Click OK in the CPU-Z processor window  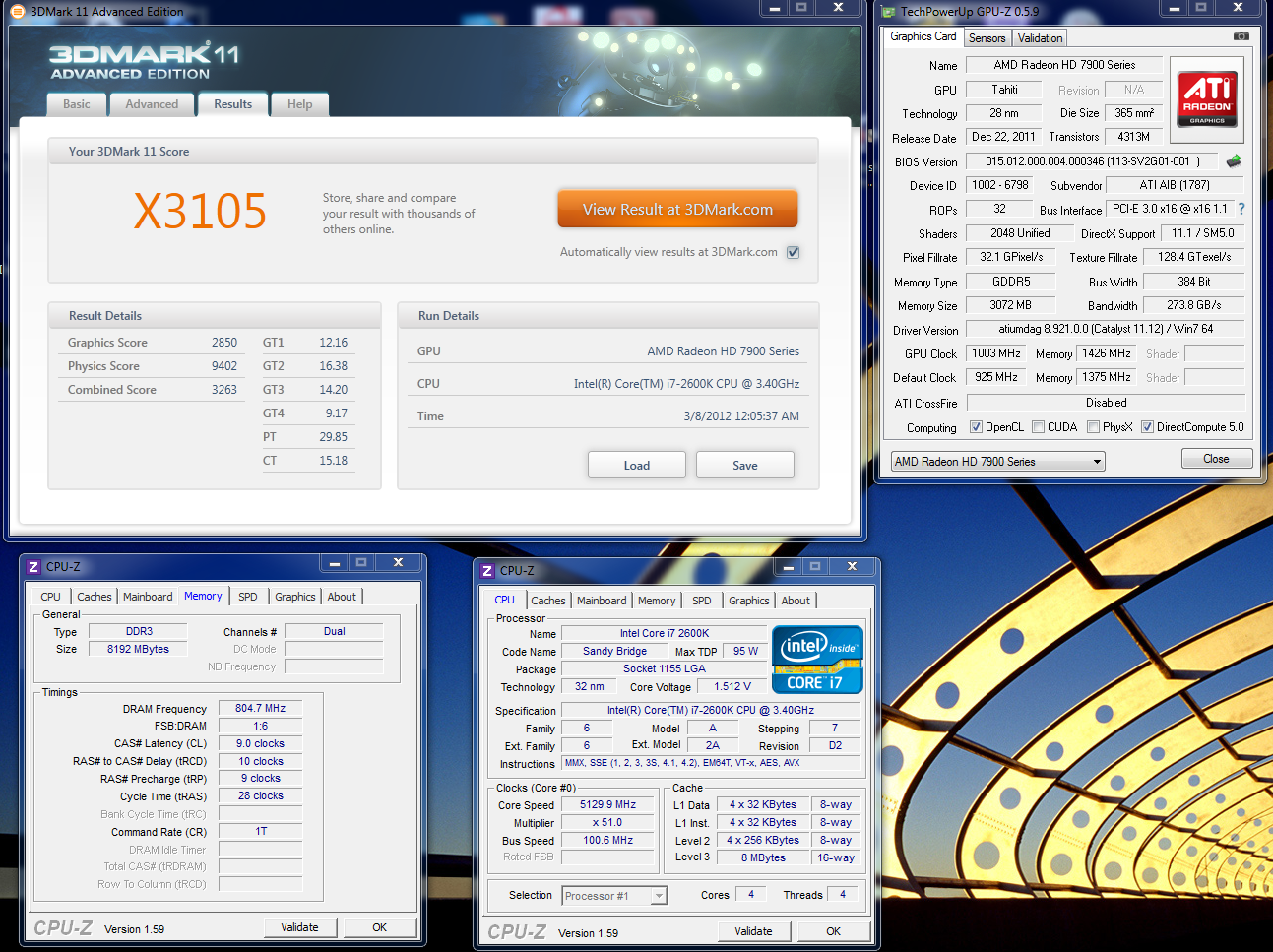tap(834, 931)
